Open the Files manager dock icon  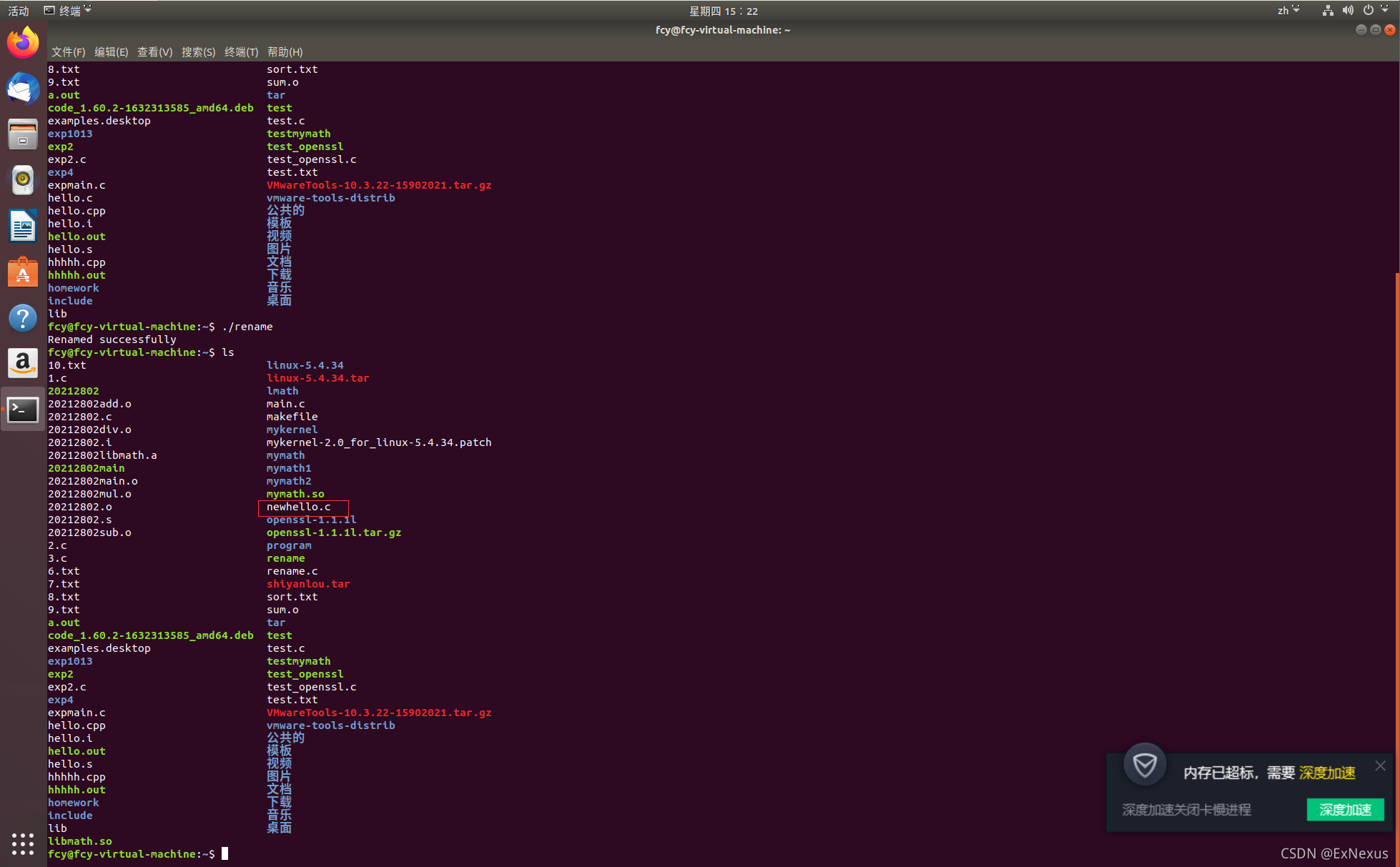(23, 134)
